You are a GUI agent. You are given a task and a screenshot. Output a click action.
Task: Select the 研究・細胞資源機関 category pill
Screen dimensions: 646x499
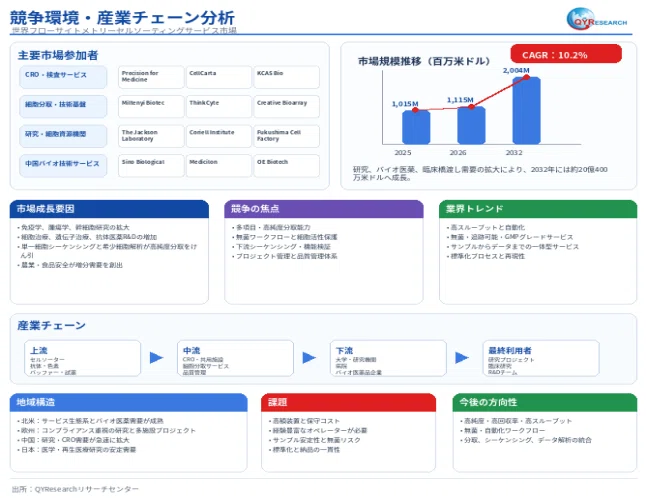(63, 136)
